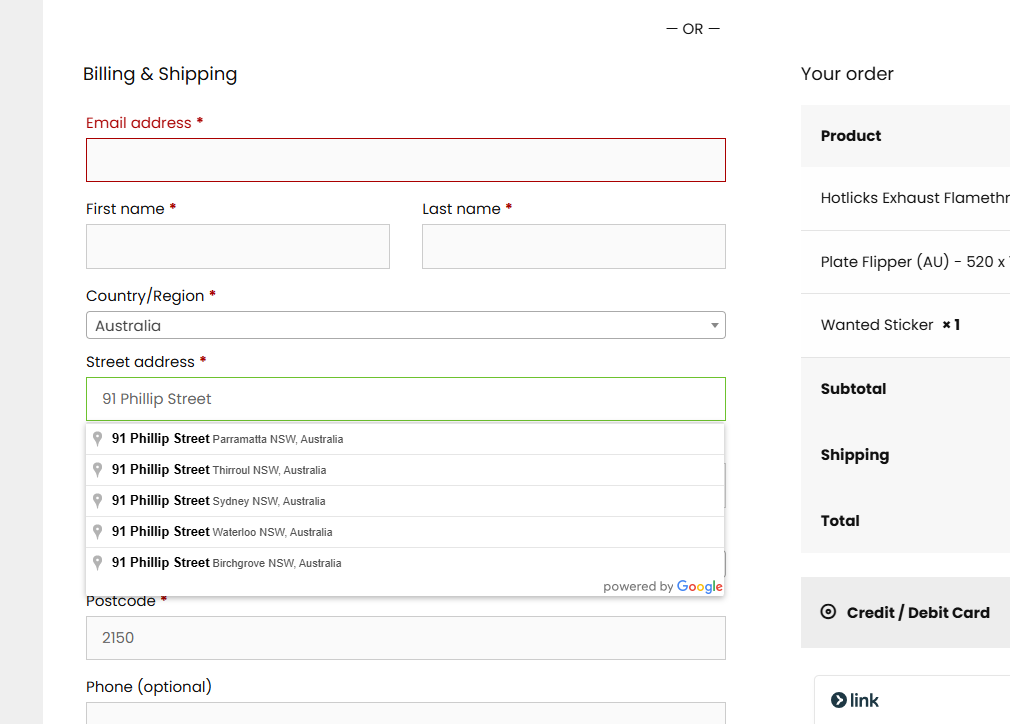The width and height of the screenshot is (1010, 724).
Task: Focus the First name field
Action: click(238, 246)
